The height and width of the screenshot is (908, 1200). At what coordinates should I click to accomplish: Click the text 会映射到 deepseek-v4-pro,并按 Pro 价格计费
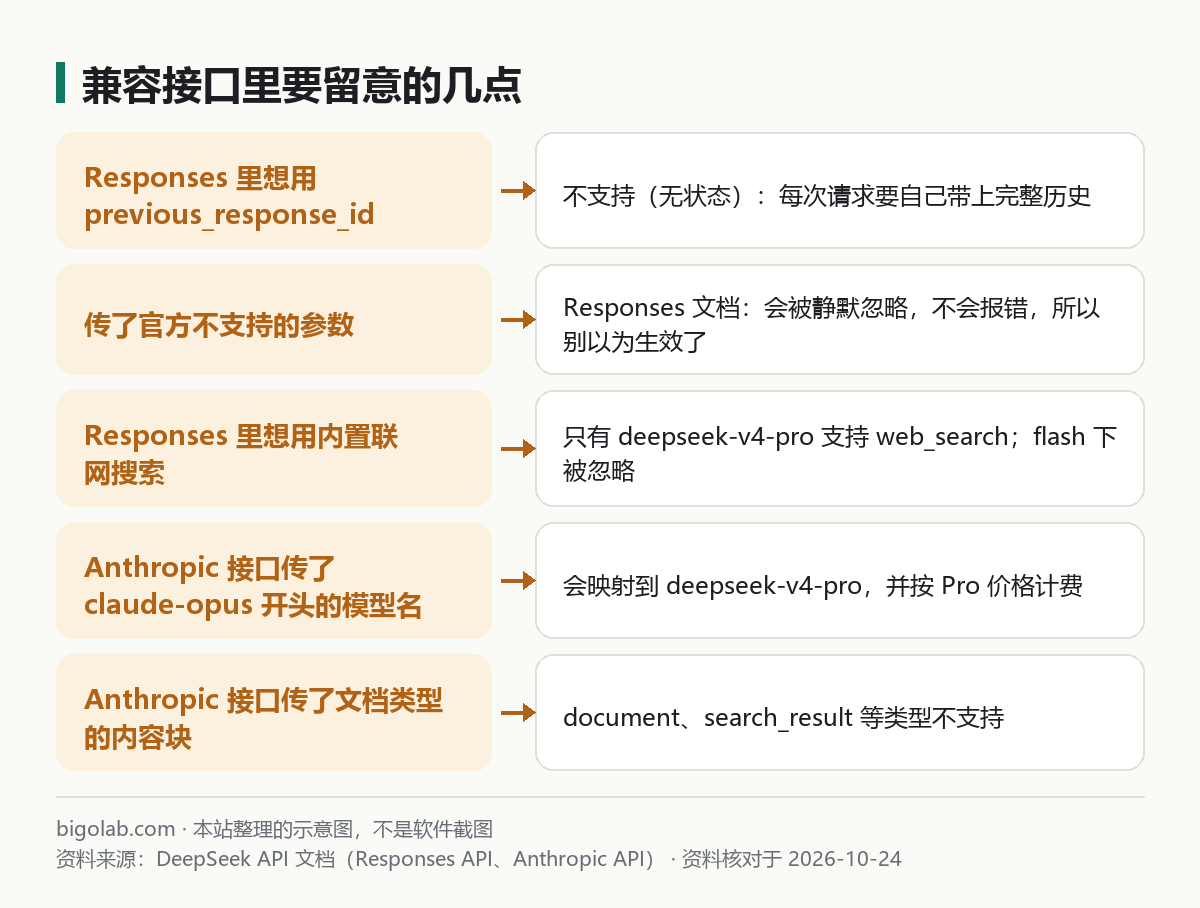coord(823,585)
